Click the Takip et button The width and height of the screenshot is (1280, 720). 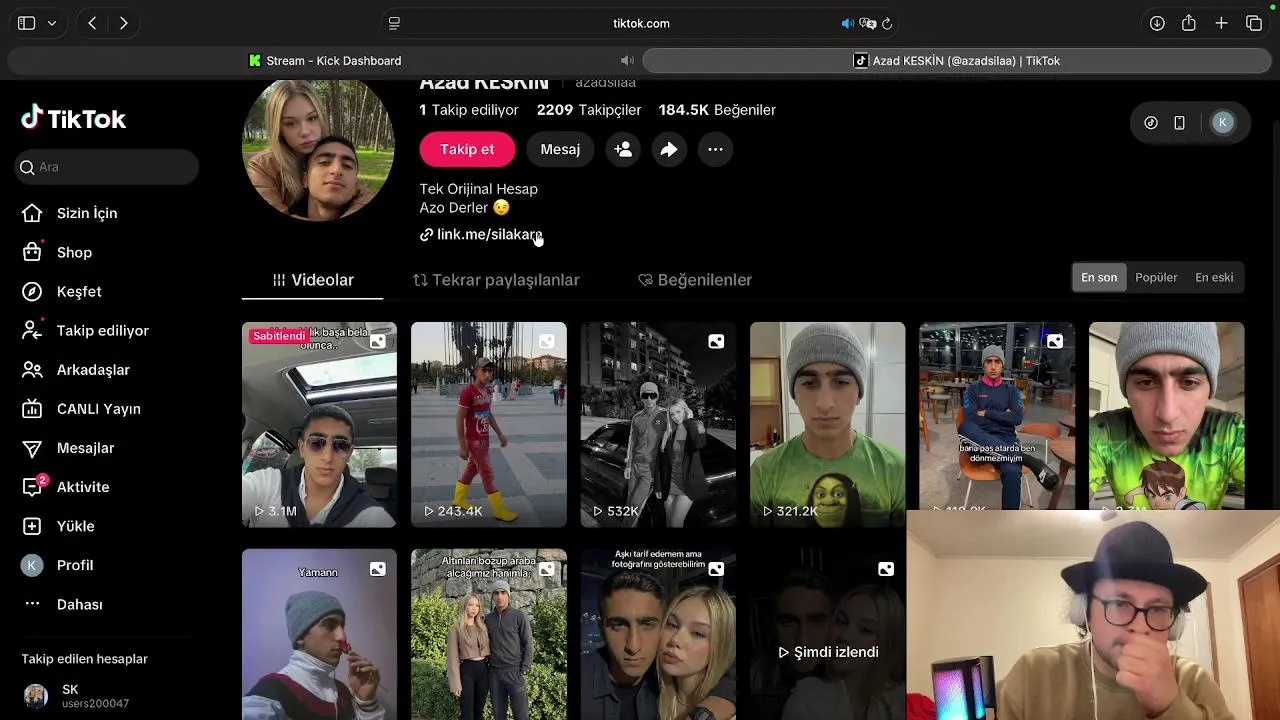click(467, 149)
